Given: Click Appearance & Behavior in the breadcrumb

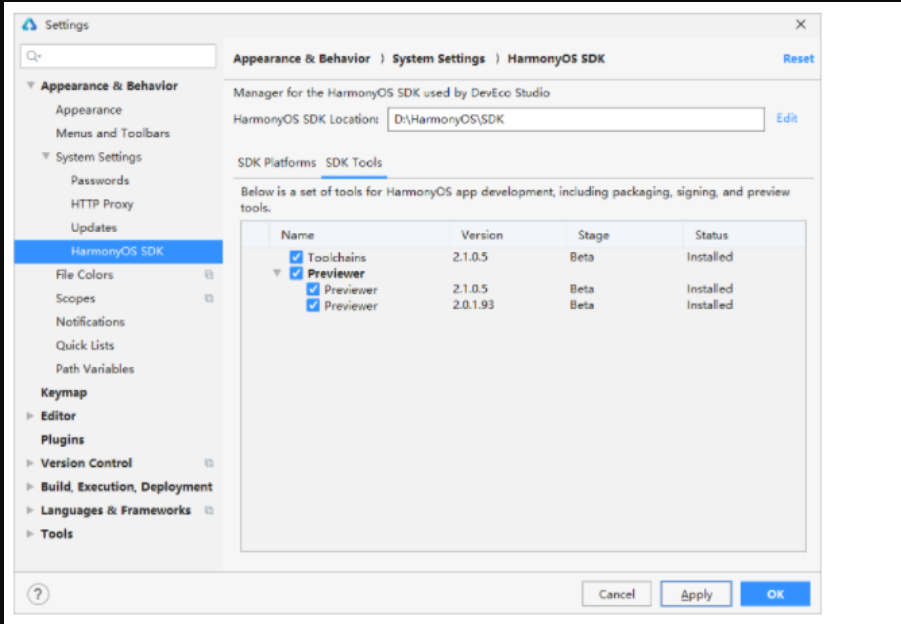Looking at the screenshot, I should point(302,59).
